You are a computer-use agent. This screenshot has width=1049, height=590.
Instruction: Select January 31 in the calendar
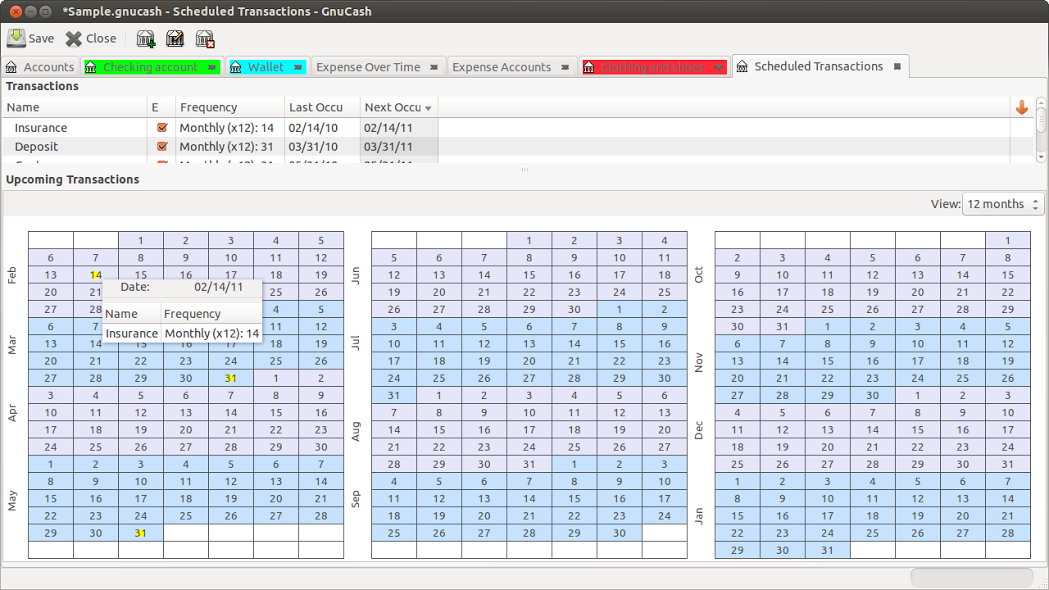(828, 551)
